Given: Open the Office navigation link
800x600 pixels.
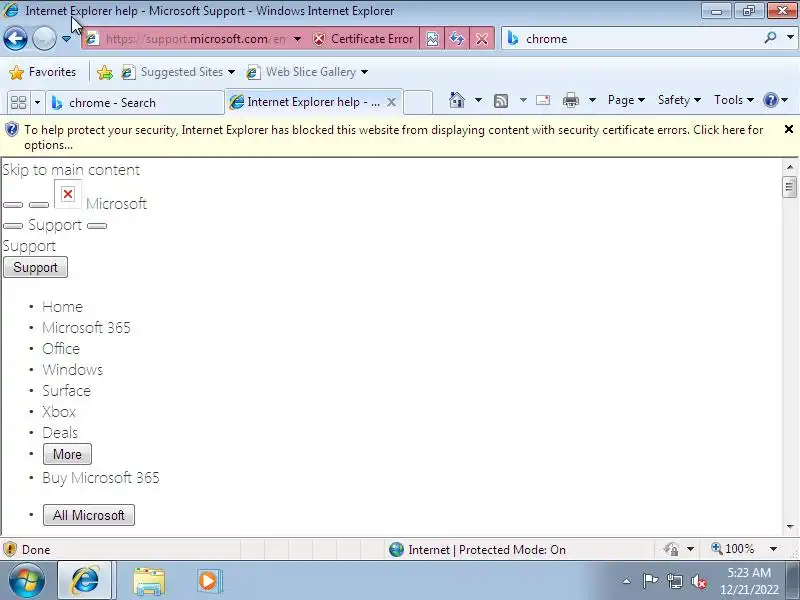Looking at the screenshot, I should [61, 348].
